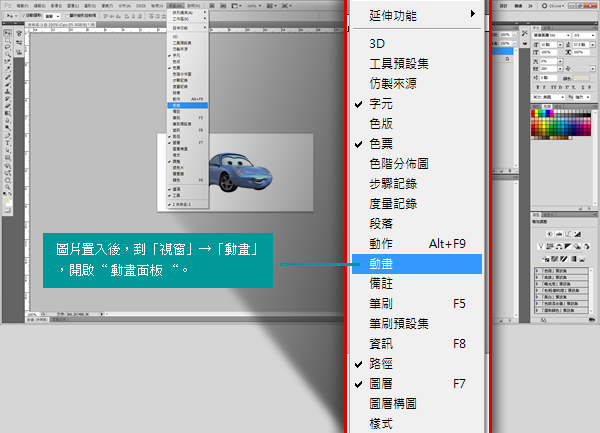Select the Rectangular Marquee tool
Viewport: 600px width, 433px height.
(8, 40)
